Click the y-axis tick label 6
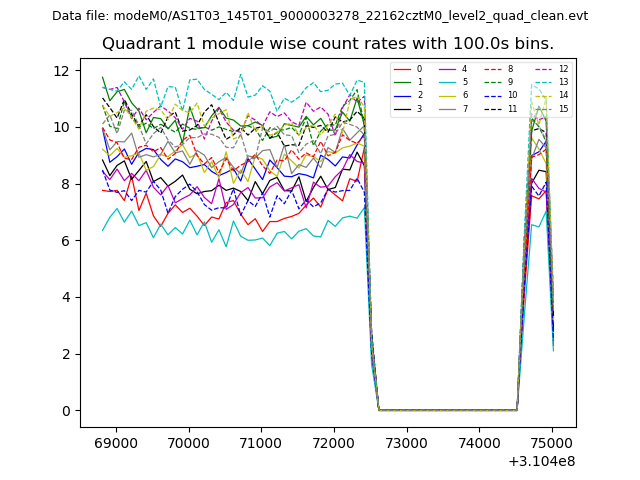 tap(64, 240)
